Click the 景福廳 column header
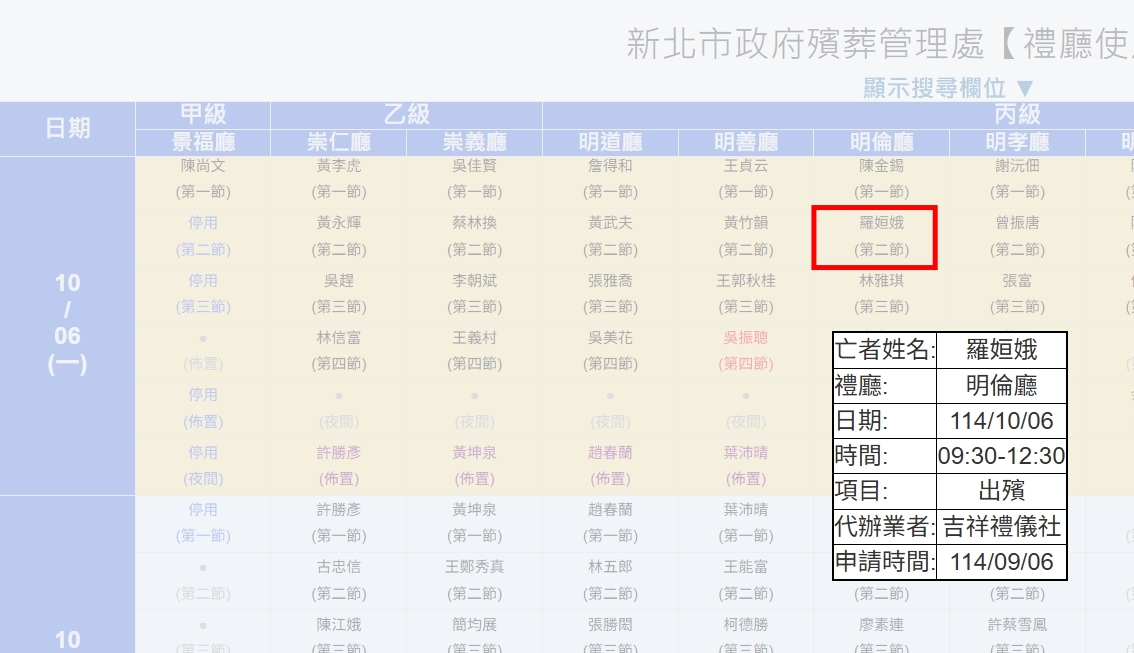1134x653 pixels. (203, 143)
